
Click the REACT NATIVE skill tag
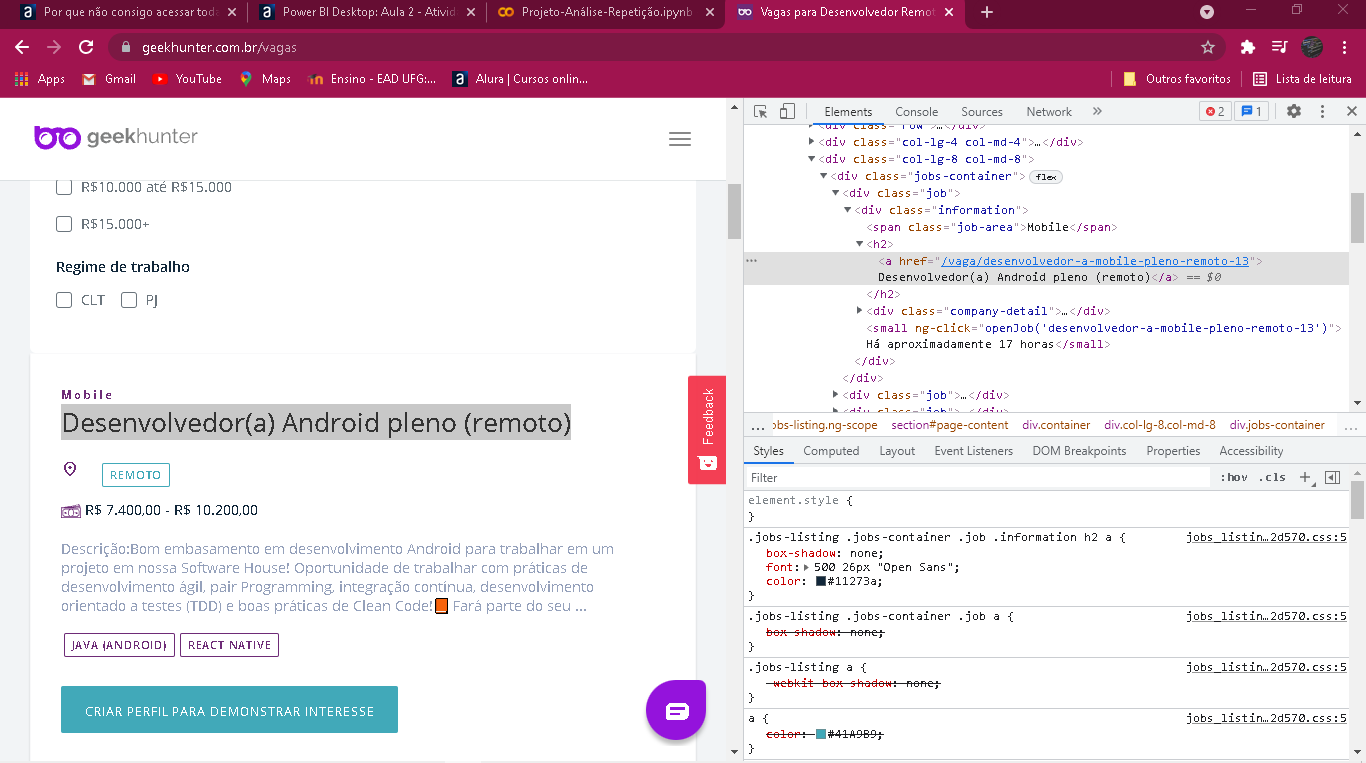(230, 645)
